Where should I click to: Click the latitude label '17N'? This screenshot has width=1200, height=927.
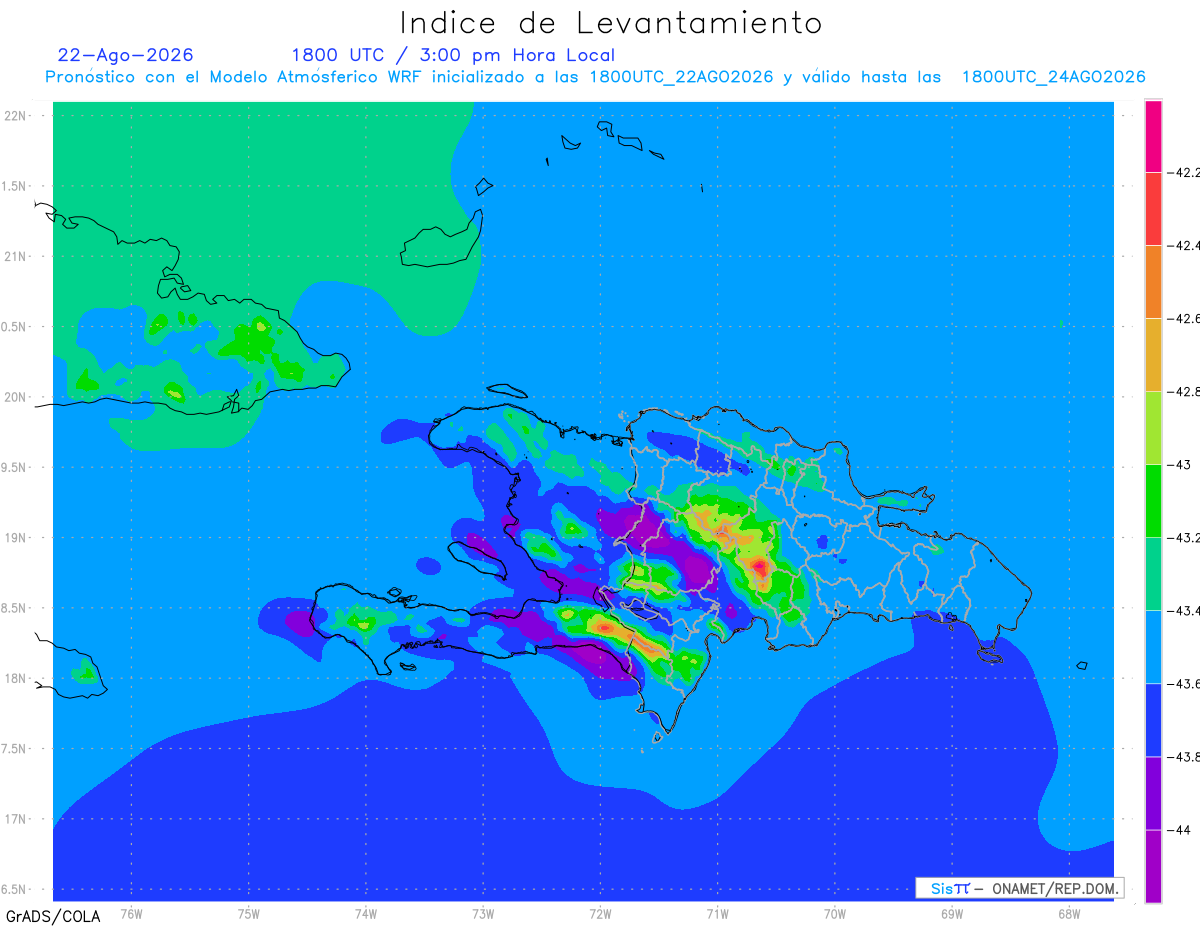(16, 819)
